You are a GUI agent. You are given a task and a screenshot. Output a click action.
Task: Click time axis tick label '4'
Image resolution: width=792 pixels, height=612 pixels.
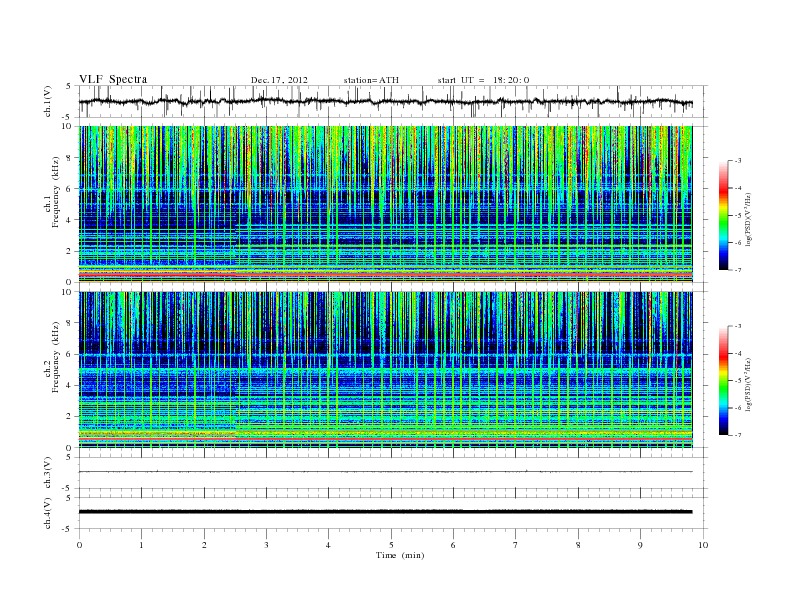coord(328,545)
